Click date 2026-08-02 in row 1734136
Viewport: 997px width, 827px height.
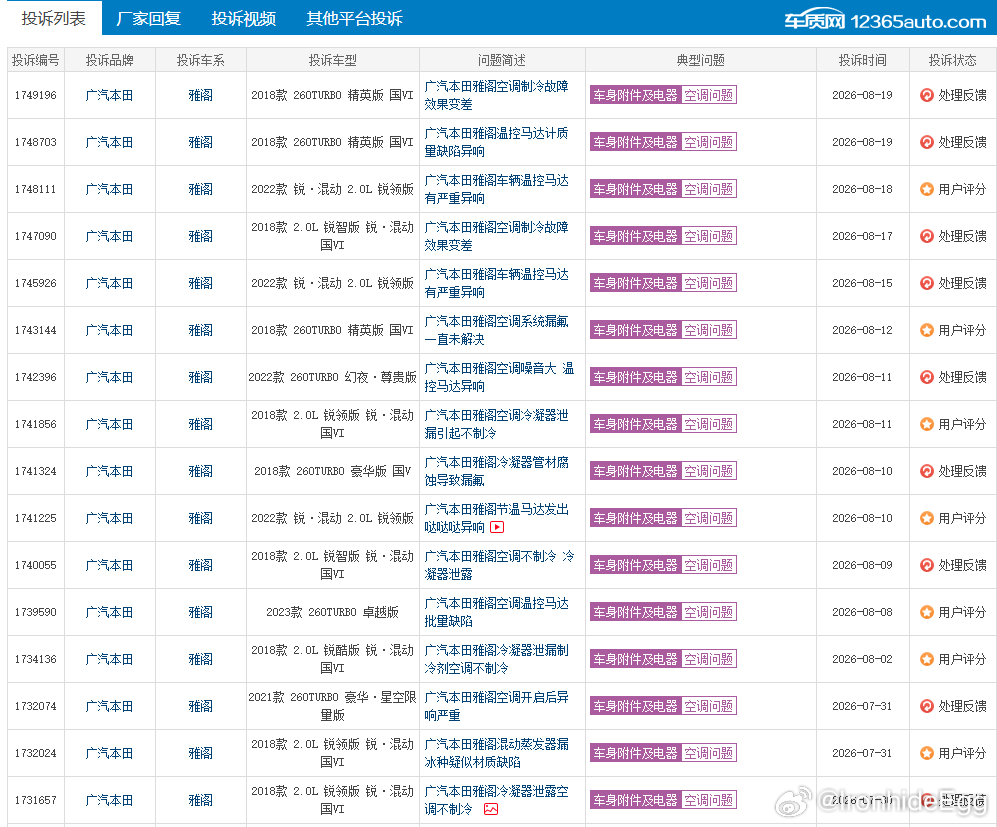(862, 660)
